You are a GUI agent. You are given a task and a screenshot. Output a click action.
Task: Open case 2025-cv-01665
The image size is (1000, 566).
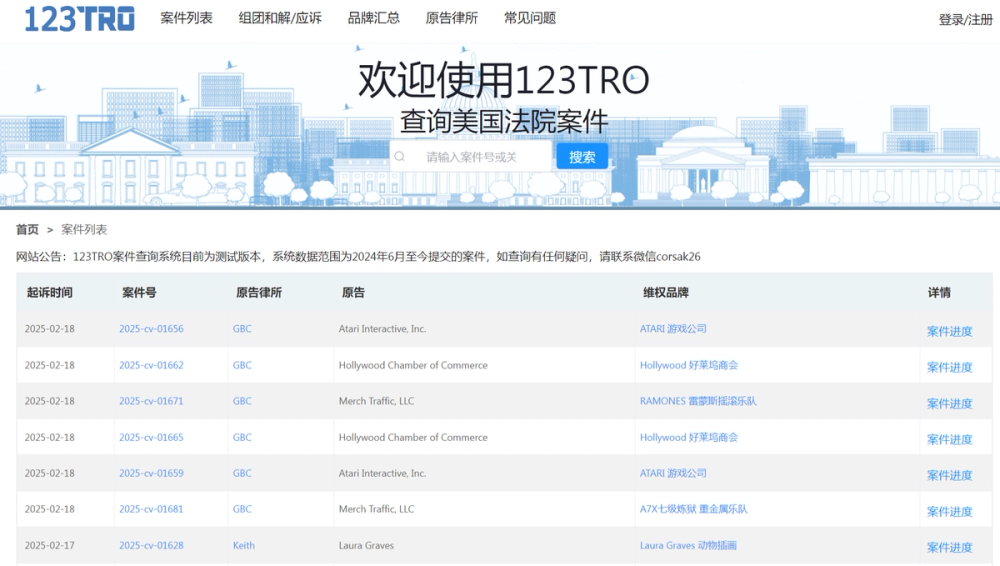click(x=151, y=437)
